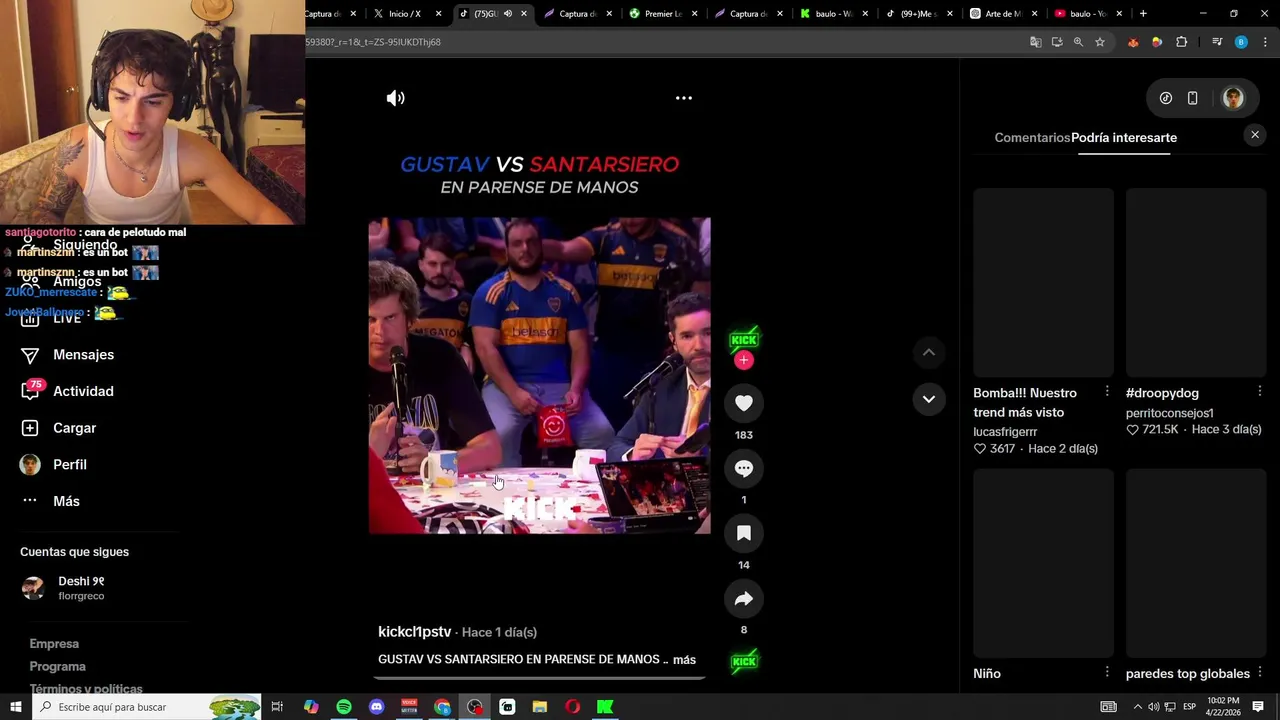Click the TikTok coin icon
The height and width of the screenshot is (720, 1280).
point(1166,98)
